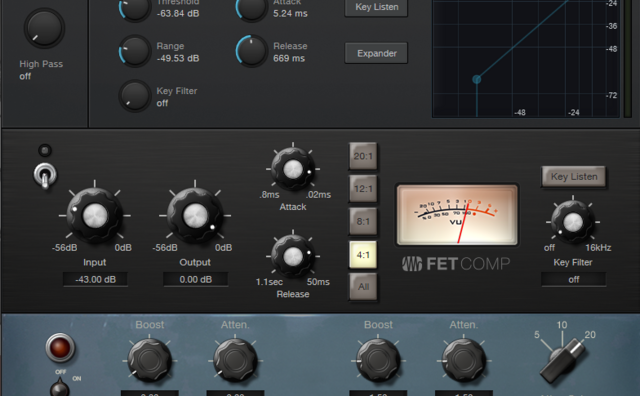Click the FET Comp Key Filter knob
This screenshot has height=396, width=640.
(573, 222)
